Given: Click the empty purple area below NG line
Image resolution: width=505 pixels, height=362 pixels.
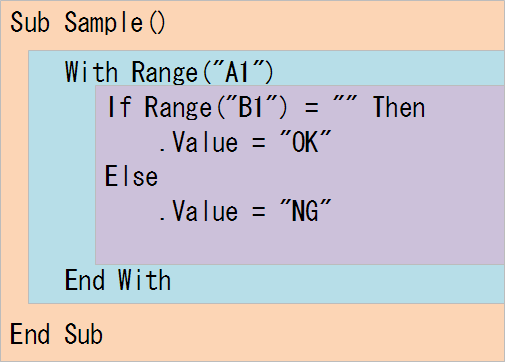Looking at the screenshot, I should [x=299, y=244].
